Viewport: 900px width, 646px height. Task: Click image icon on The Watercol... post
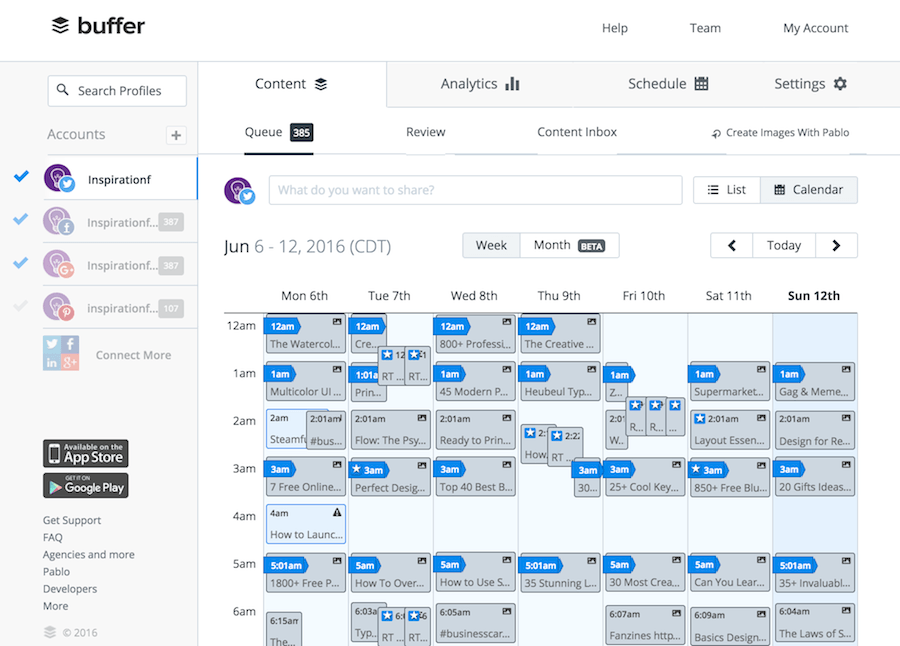click(337, 322)
